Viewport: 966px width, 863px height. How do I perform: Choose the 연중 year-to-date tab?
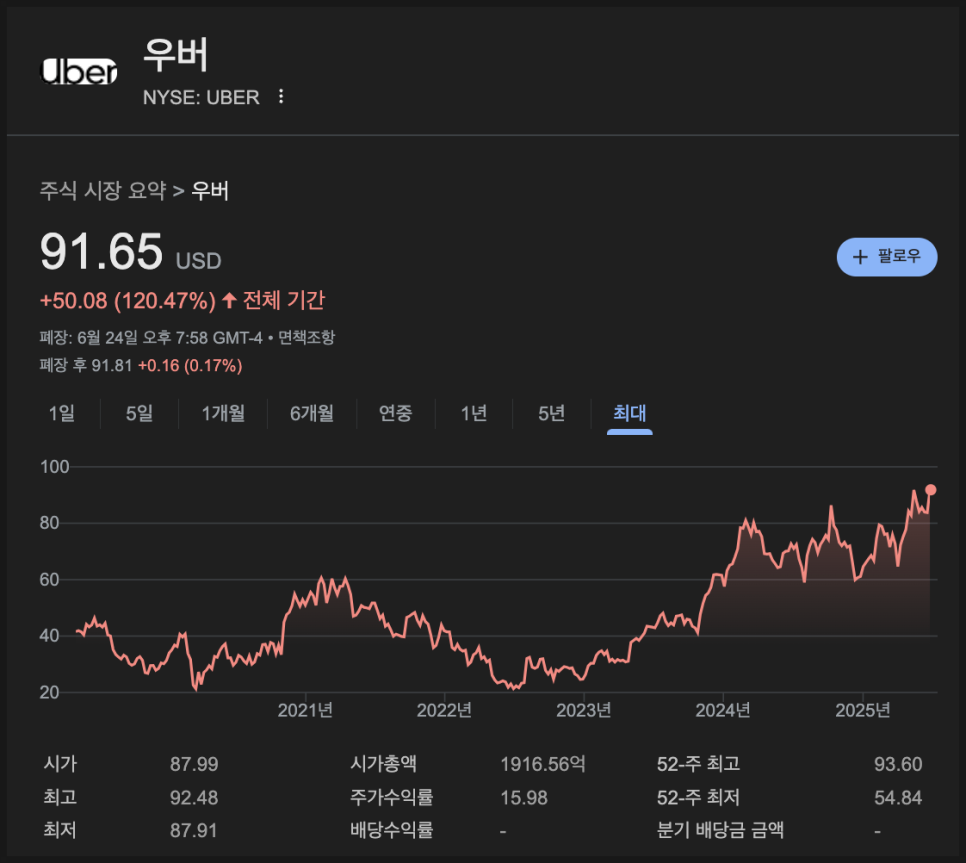[396, 413]
